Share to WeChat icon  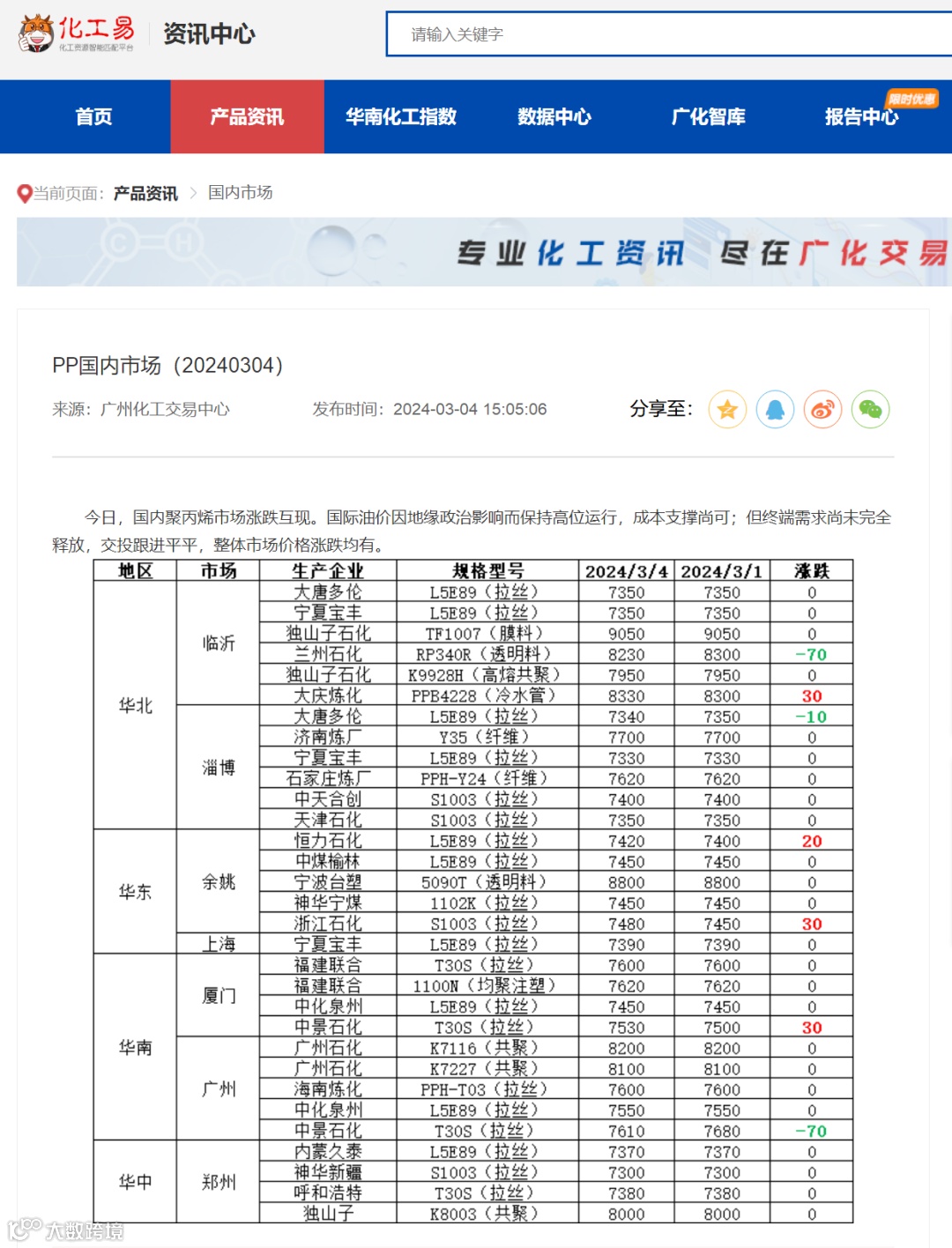pyautogui.click(x=870, y=409)
